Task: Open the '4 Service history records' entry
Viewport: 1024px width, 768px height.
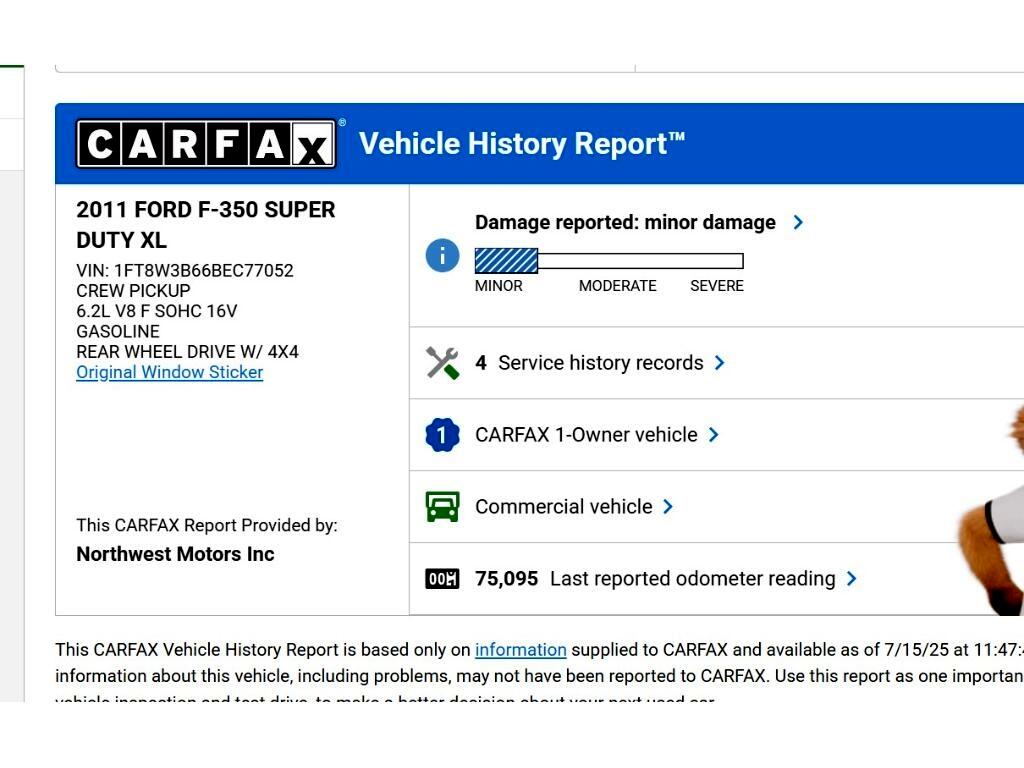Action: pos(589,363)
